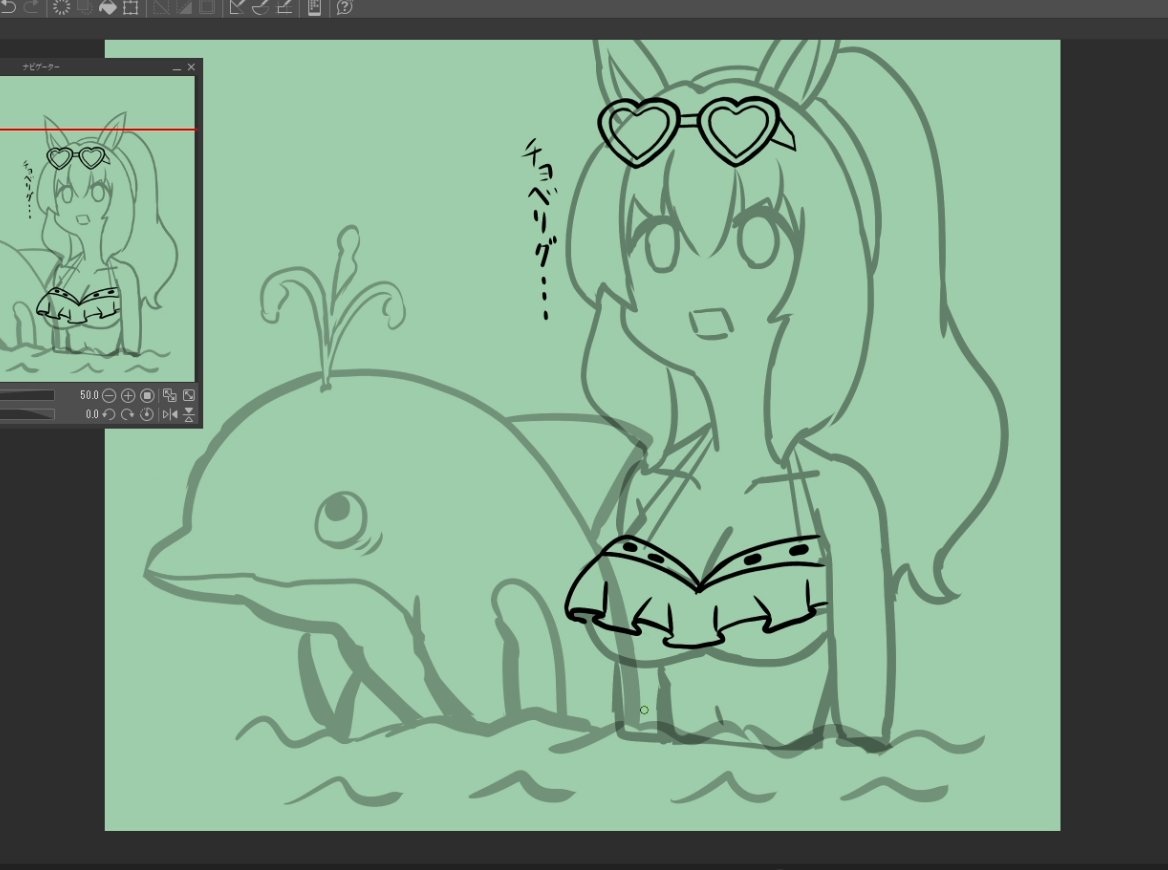
Task: Zoom in using the Navigator plus icon
Action: (x=128, y=395)
